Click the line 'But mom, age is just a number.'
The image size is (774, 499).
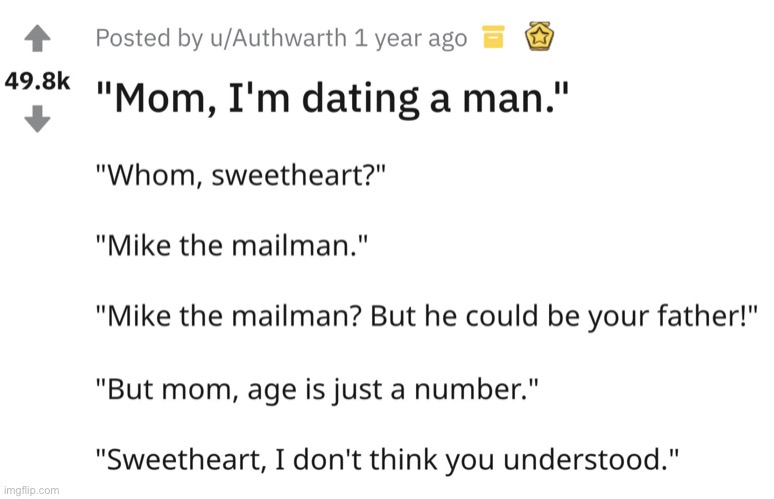(x=317, y=389)
